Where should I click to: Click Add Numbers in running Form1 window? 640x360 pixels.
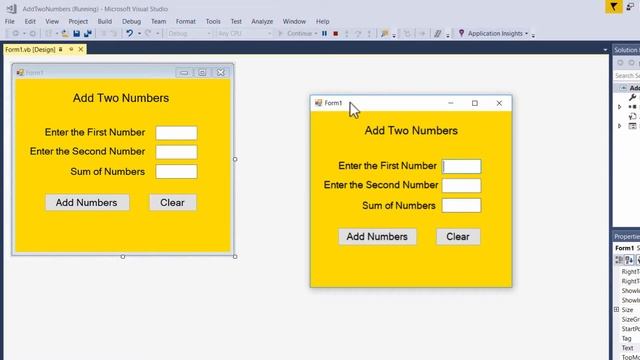(377, 237)
